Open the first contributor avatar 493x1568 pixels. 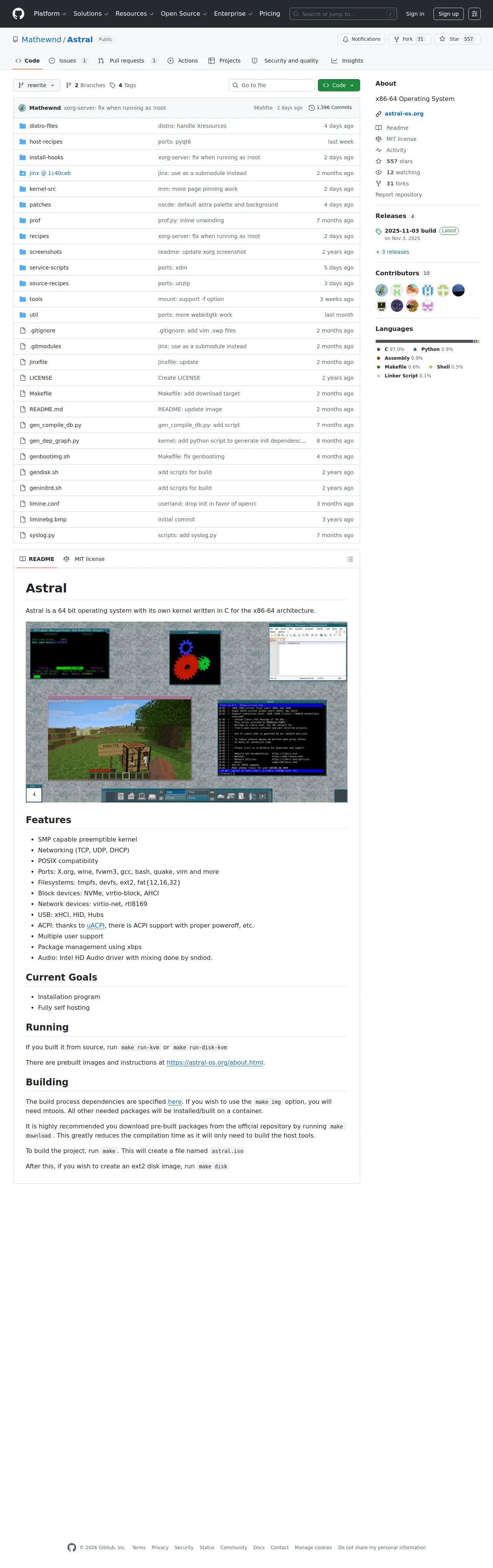382,290
